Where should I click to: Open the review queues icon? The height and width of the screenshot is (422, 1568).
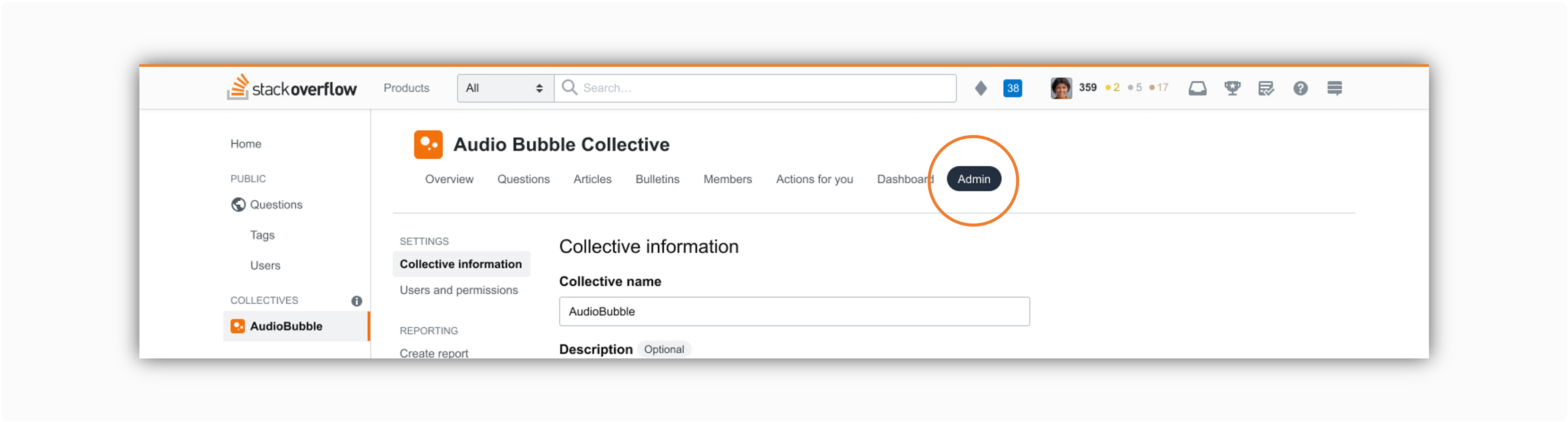click(1266, 88)
